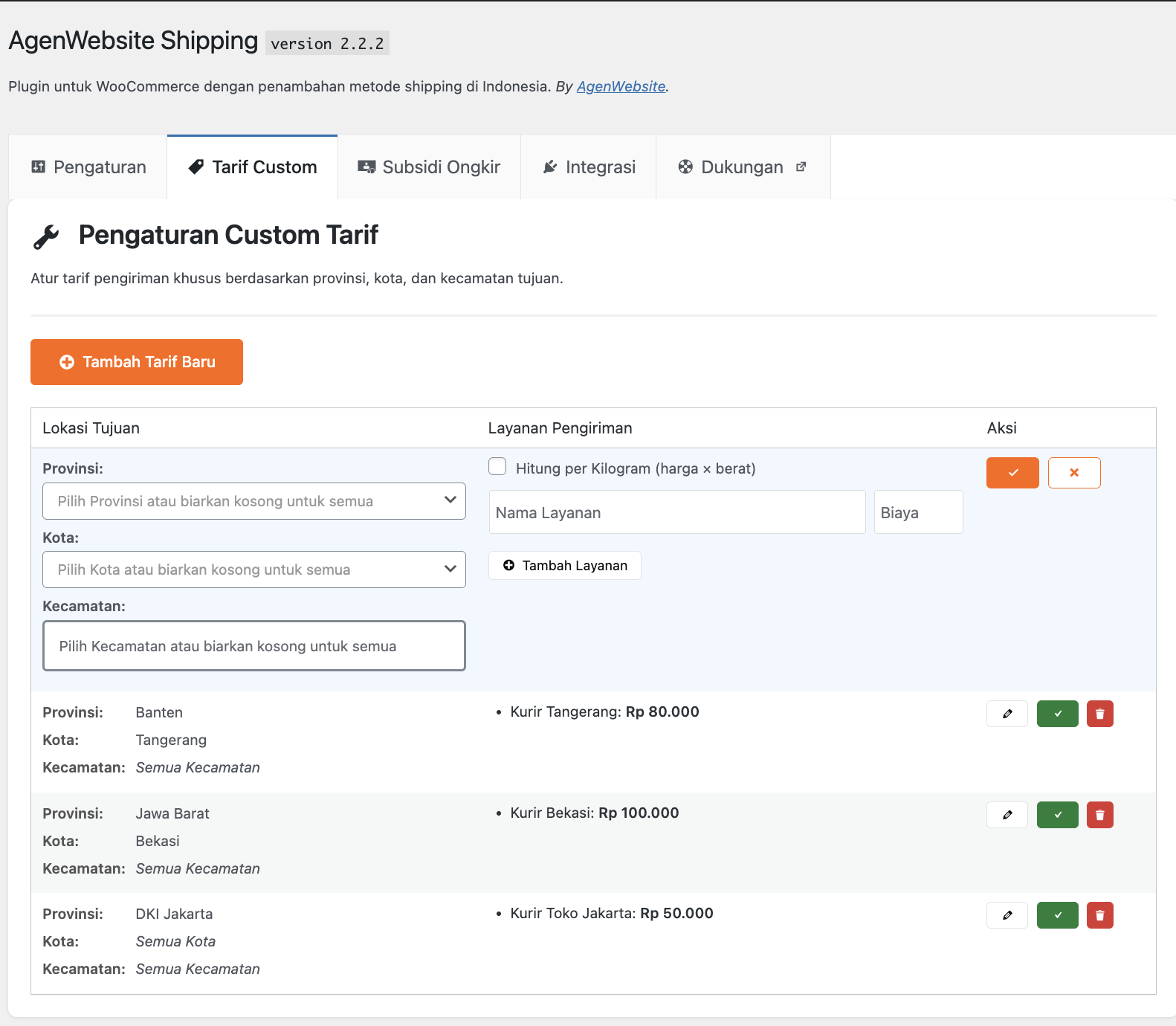Open the Kecamatan selection field
The height and width of the screenshot is (1026, 1176).
253,646
